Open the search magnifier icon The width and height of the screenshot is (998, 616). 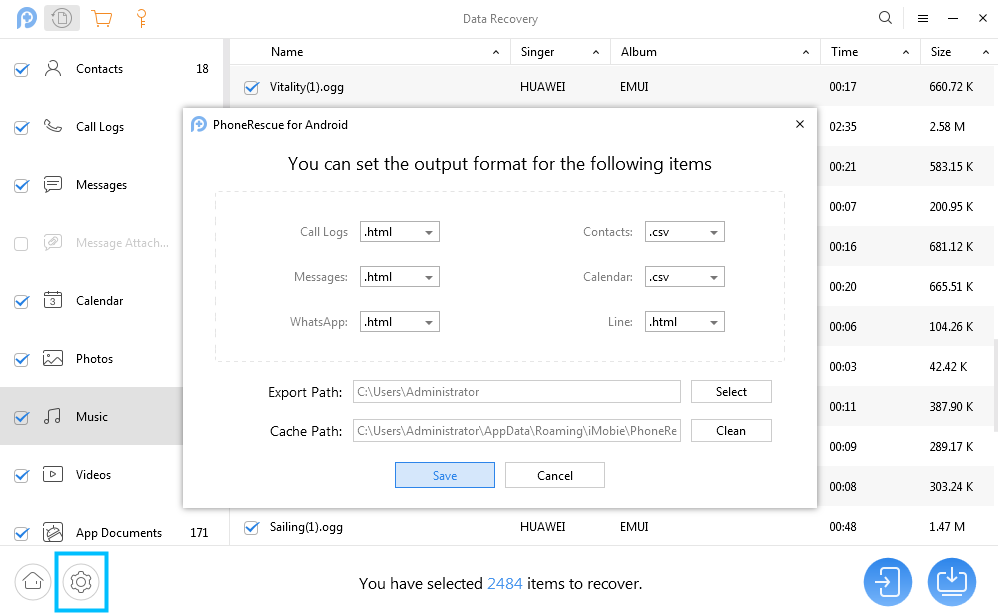pos(885,18)
